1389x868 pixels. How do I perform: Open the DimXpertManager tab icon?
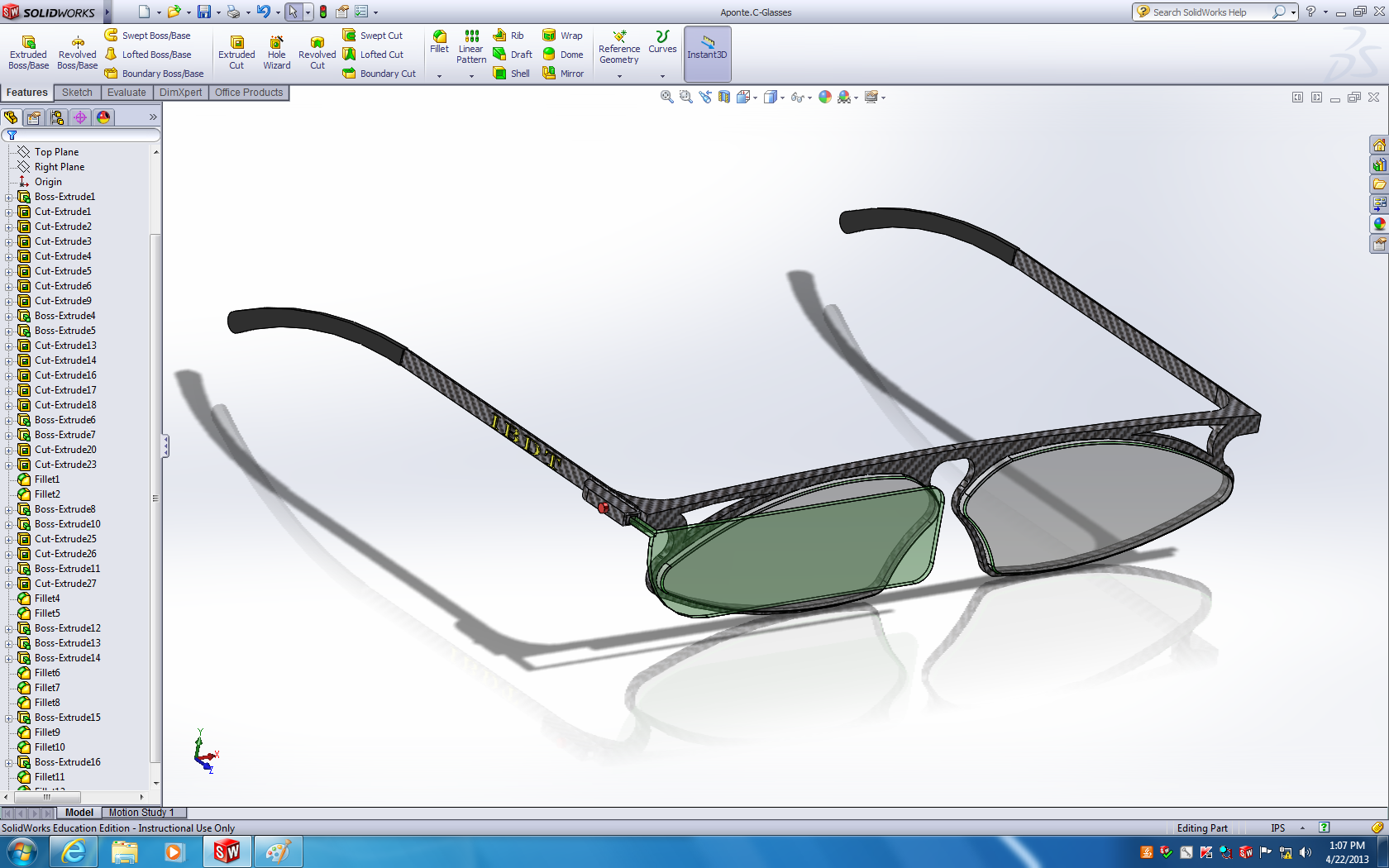(80, 117)
